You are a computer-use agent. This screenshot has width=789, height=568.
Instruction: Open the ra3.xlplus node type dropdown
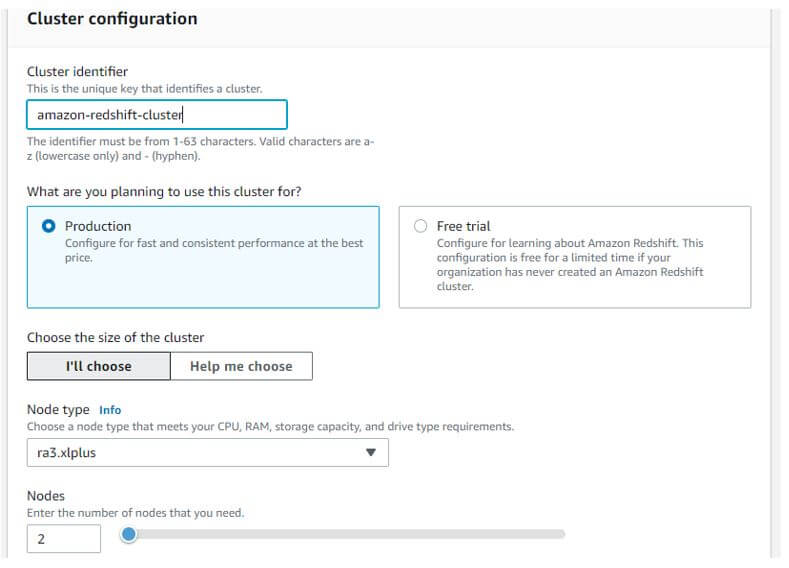207,452
